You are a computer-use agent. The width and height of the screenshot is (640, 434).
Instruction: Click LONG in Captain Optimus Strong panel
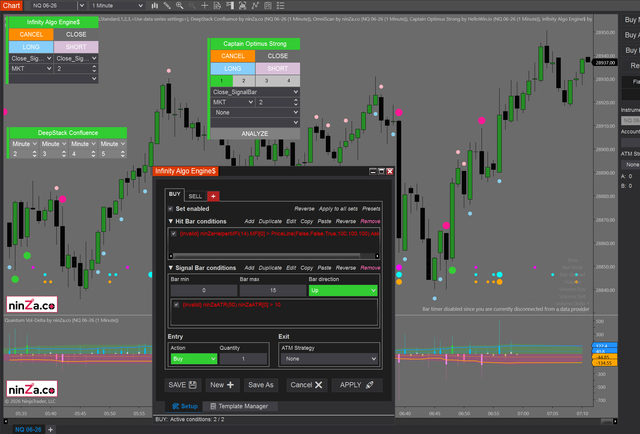tap(233, 69)
